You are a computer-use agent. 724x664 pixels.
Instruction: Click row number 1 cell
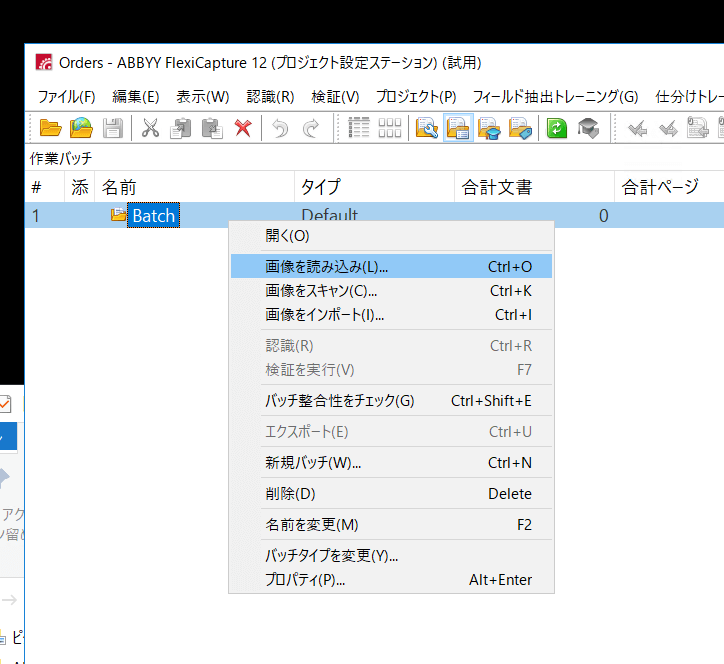[36, 216]
